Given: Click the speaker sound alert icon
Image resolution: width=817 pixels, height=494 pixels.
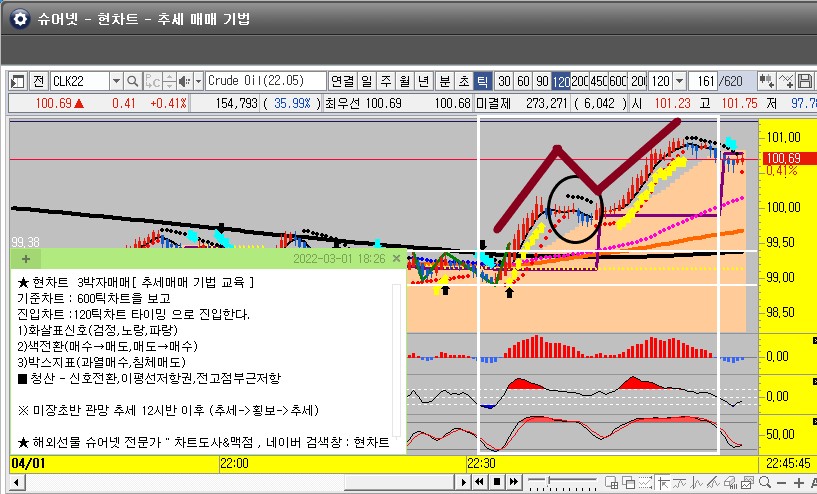Looking at the screenshot, I should (184, 81).
